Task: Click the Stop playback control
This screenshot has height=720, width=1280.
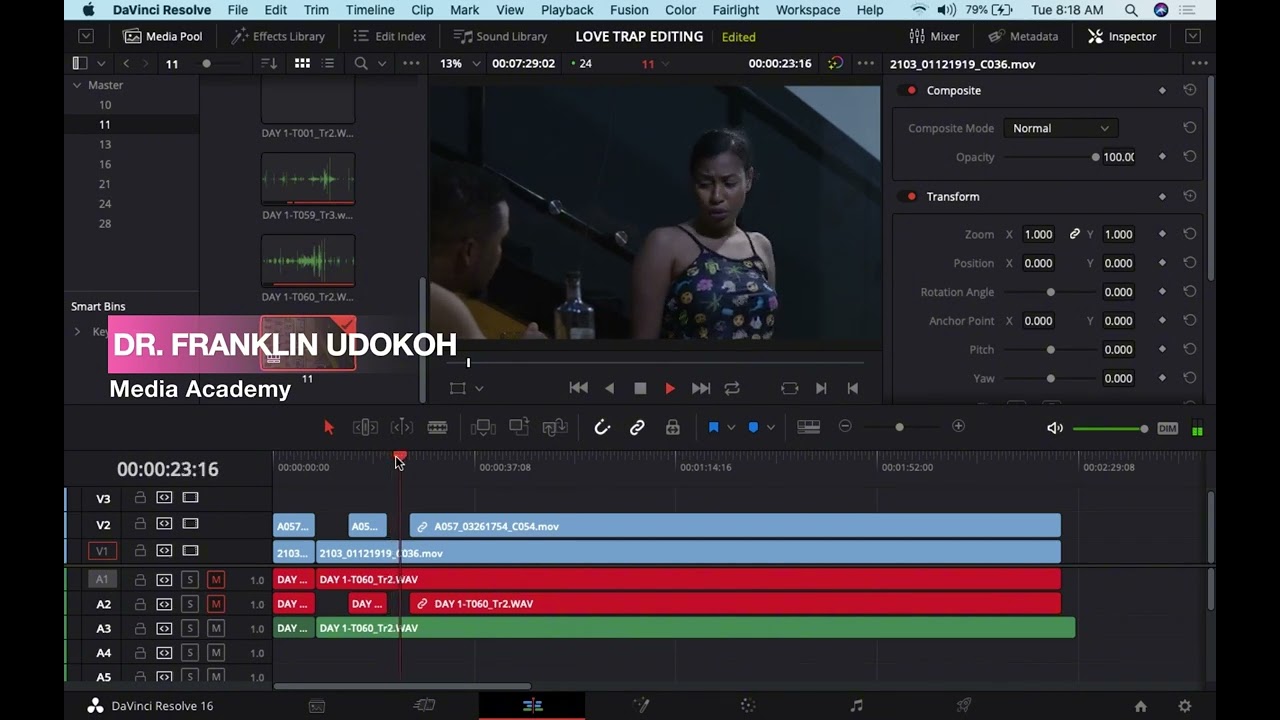Action: point(640,388)
